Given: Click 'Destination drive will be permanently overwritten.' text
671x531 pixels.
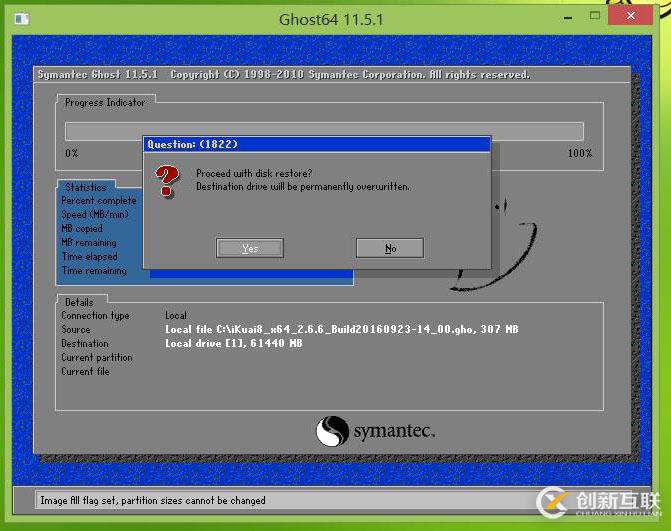Looking at the screenshot, I should [x=303, y=187].
